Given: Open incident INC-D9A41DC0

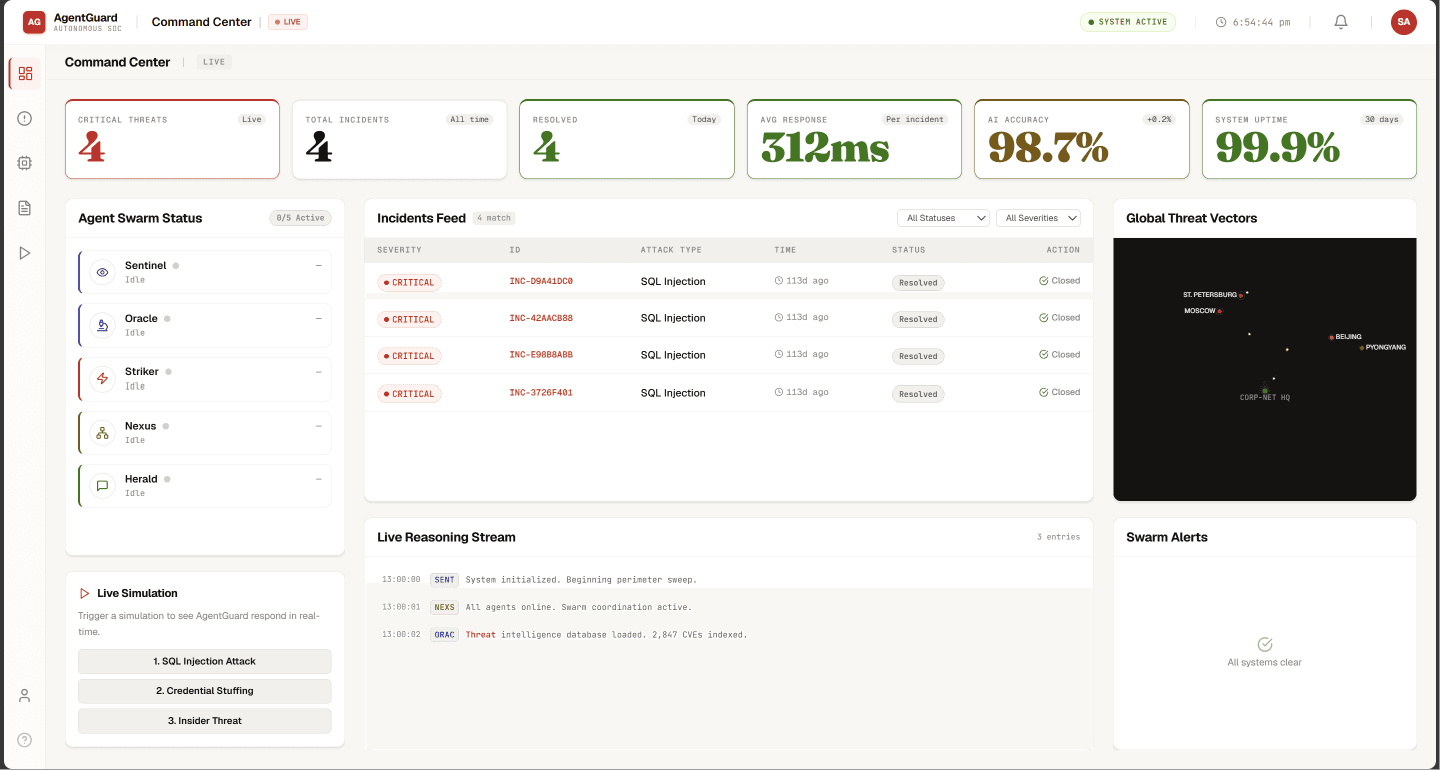Looking at the screenshot, I should [541, 281].
